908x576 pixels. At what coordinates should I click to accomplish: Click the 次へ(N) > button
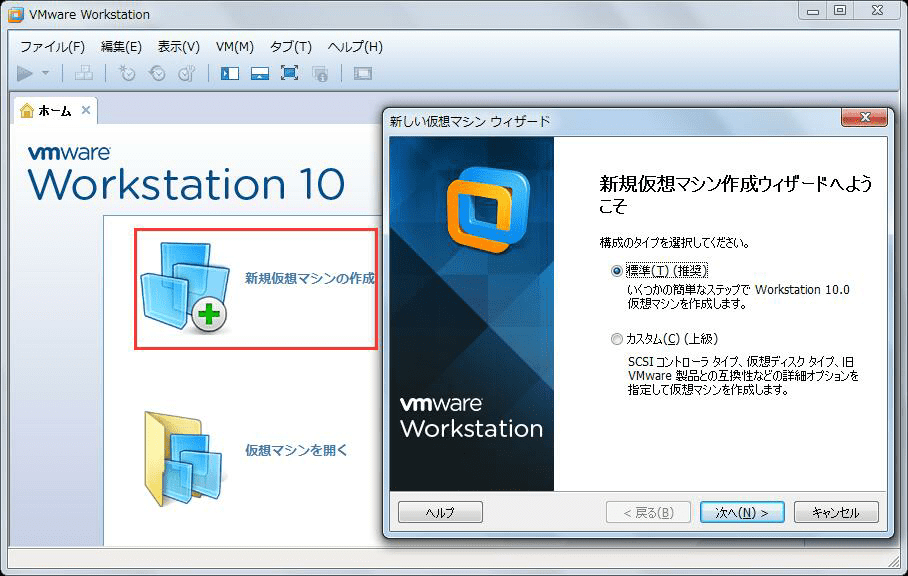[742, 512]
